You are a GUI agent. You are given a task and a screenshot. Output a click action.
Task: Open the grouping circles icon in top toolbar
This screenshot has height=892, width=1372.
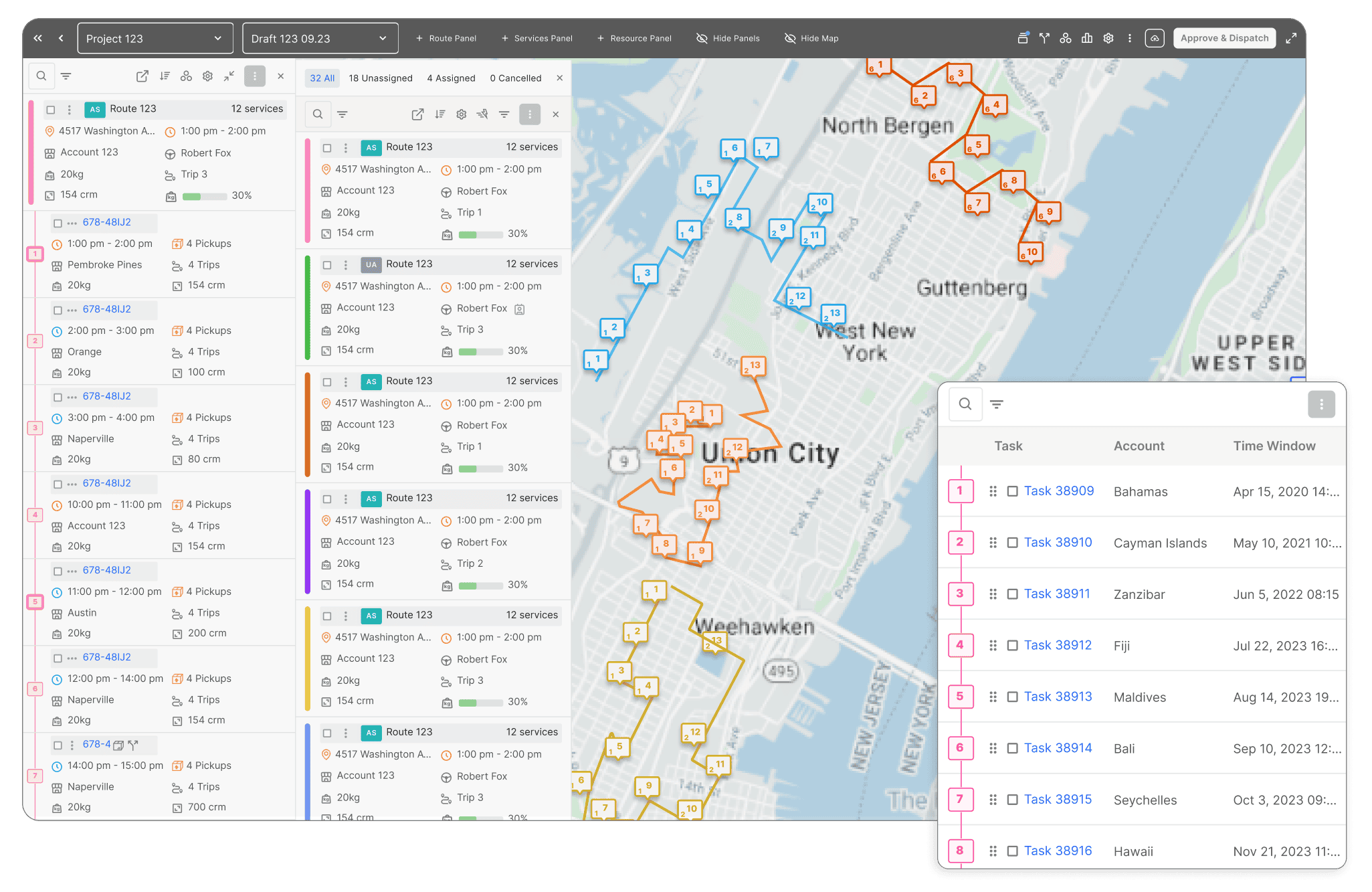pyautogui.click(x=1066, y=38)
